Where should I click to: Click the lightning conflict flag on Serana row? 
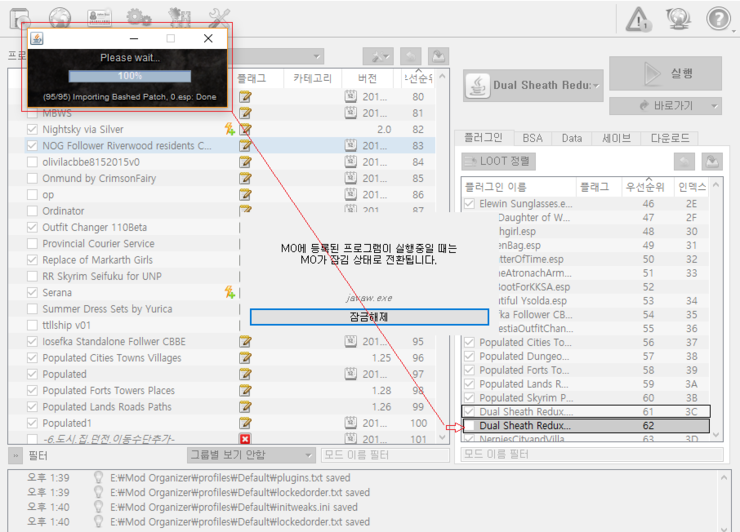(x=230, y=292)
